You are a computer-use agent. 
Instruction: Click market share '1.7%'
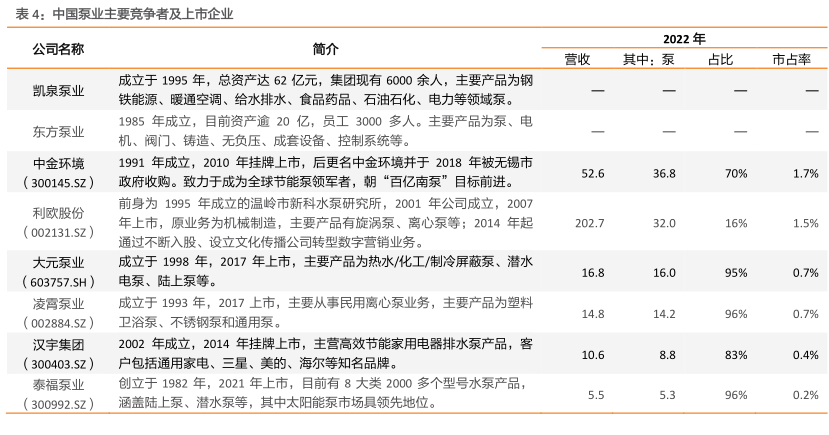point(806,173)
